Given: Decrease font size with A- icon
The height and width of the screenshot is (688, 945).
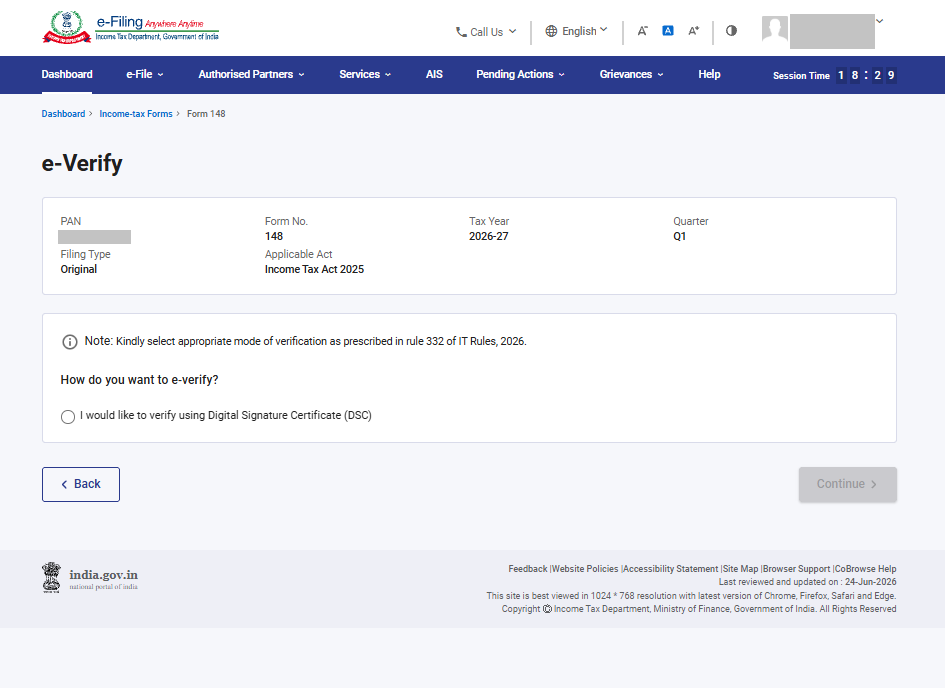Looking at the screenshot, I should [642, 31].
